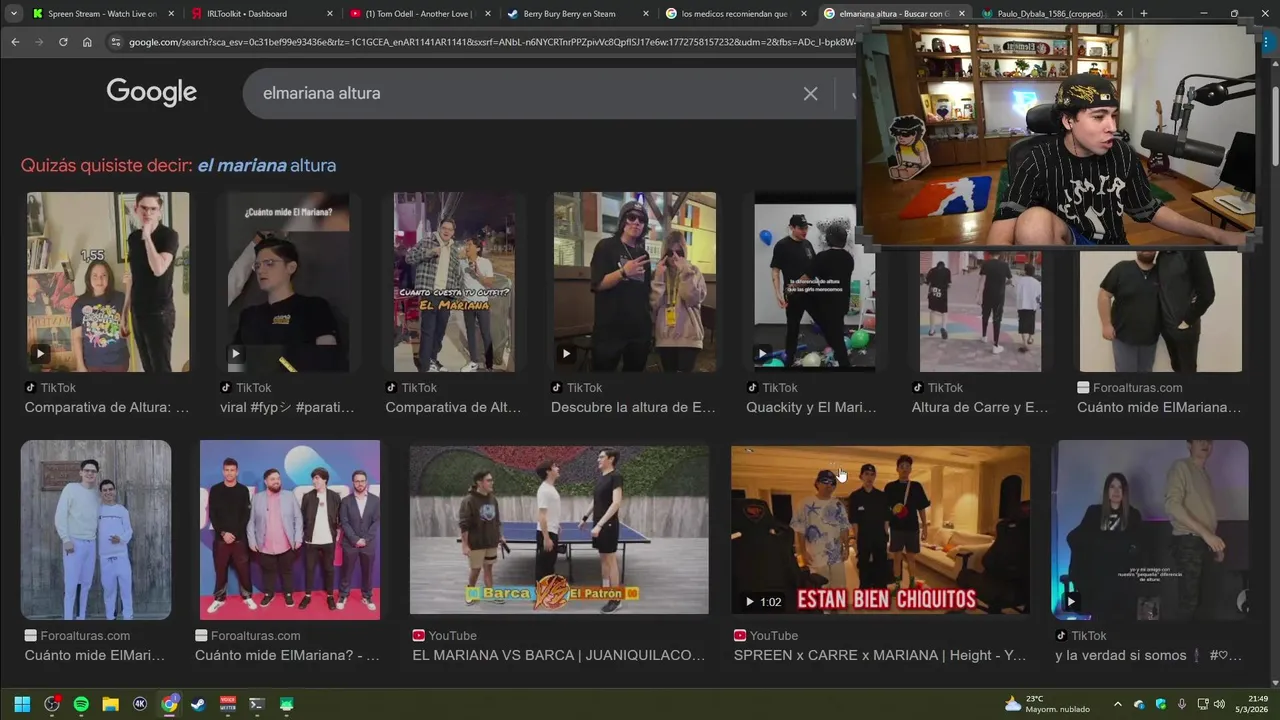
Task: Click the webcam overlay window
Action: (1058, 134)
